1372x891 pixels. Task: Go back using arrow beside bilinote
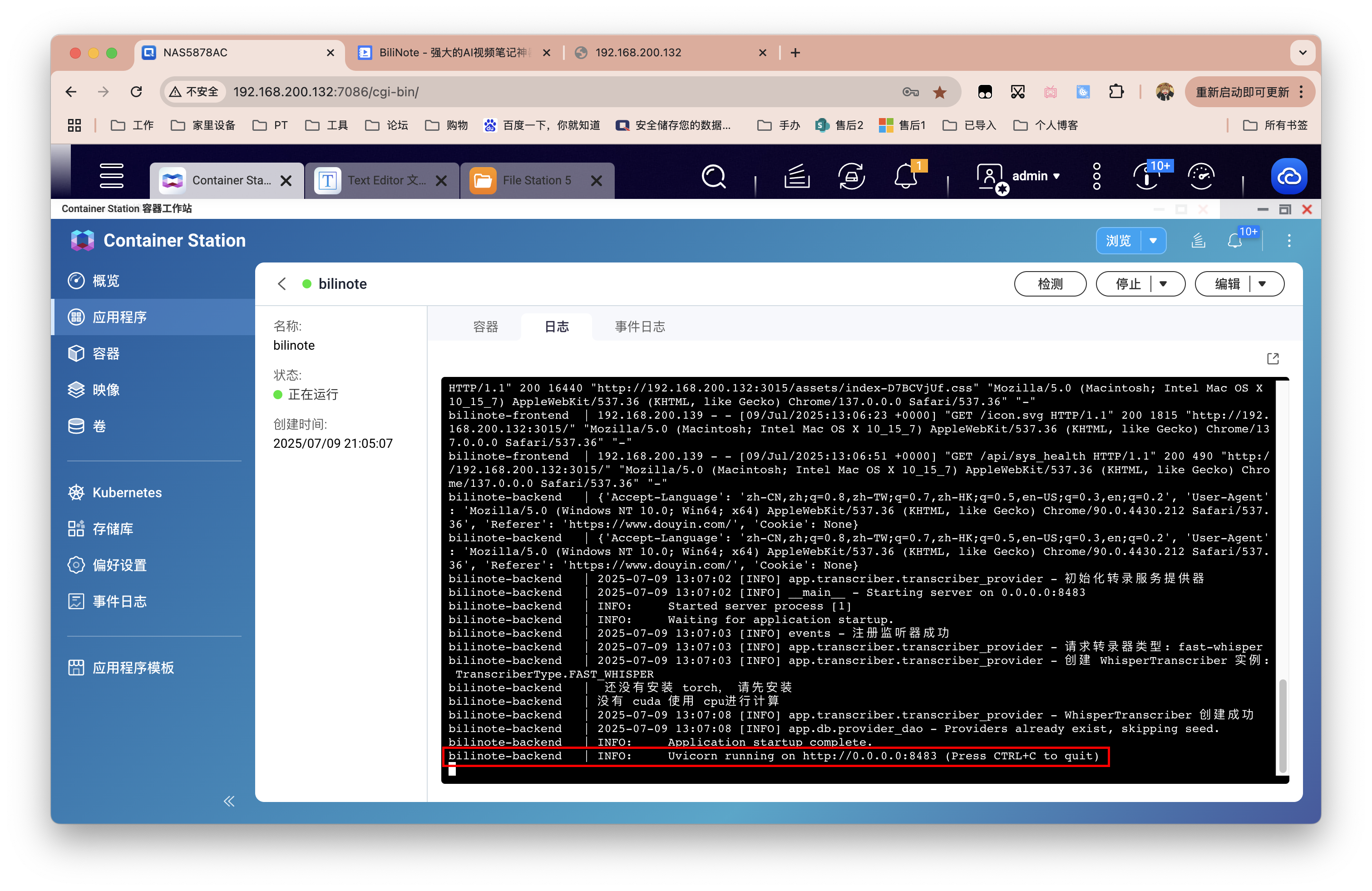click(282, 284)
